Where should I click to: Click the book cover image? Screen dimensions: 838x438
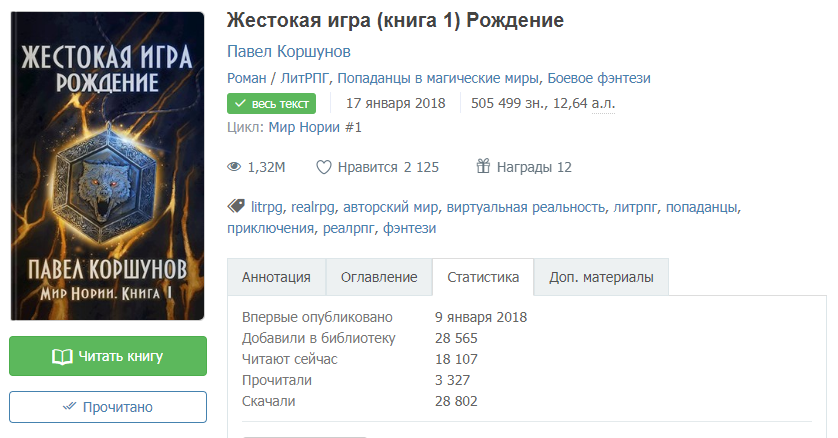pyautogui.click(x=107, y=166)
